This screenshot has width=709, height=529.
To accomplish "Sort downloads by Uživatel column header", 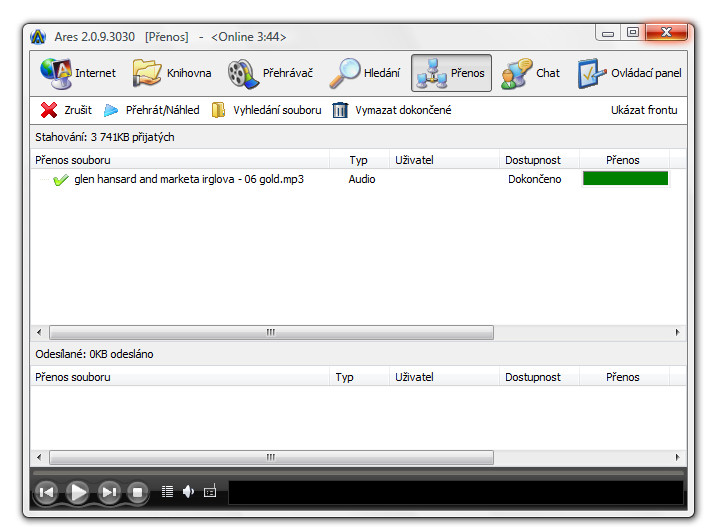I will [x=444, y=160].
